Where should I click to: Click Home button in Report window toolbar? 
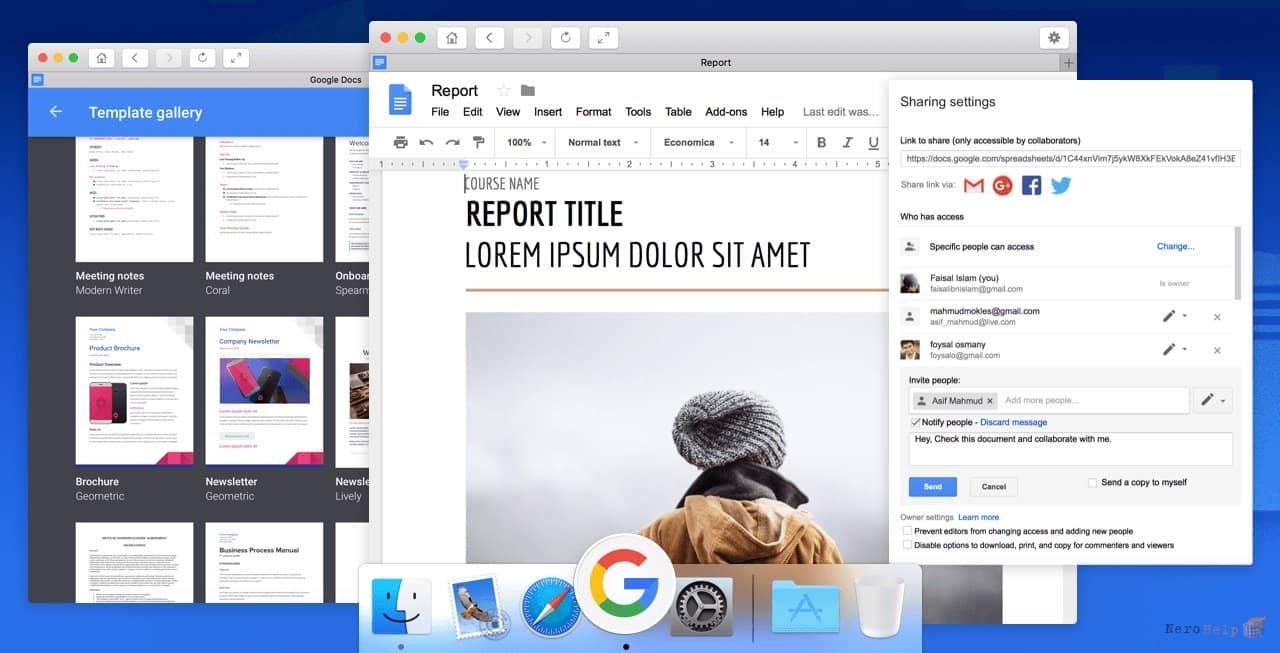pyautogui.click(x=452, y=38)
